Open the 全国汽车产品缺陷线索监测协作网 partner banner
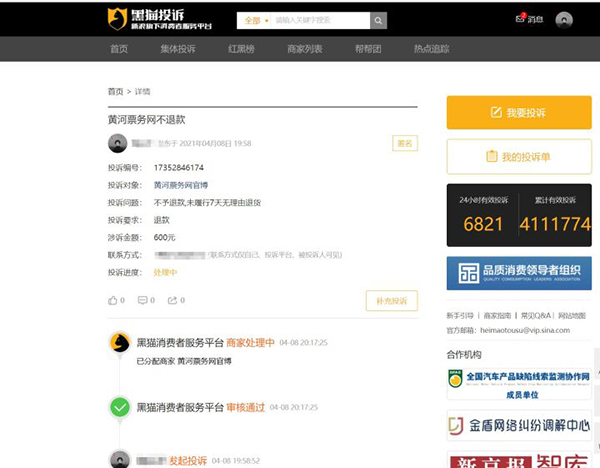 pos(519,384)
